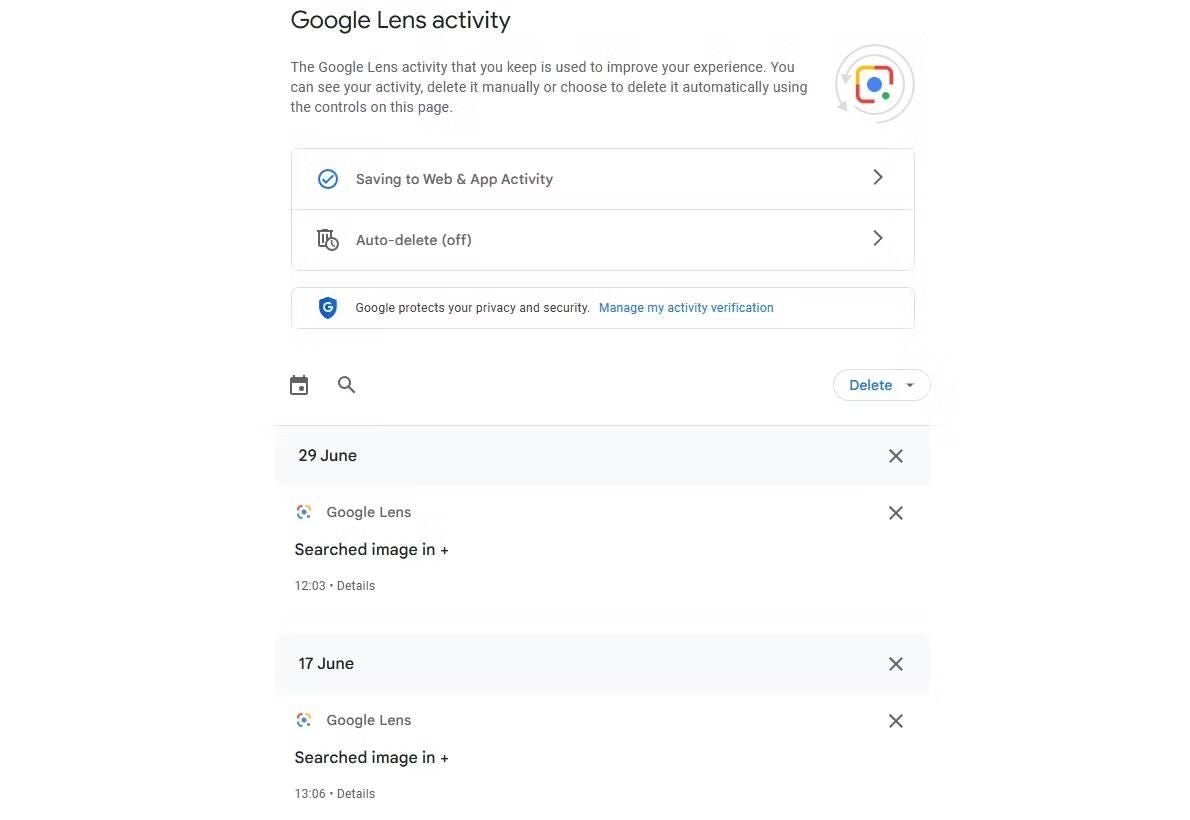This screenshot has width=1190, height=820.
Task: Open the calendar date filter
Action: pyautogui.click(x=298, y=384)
